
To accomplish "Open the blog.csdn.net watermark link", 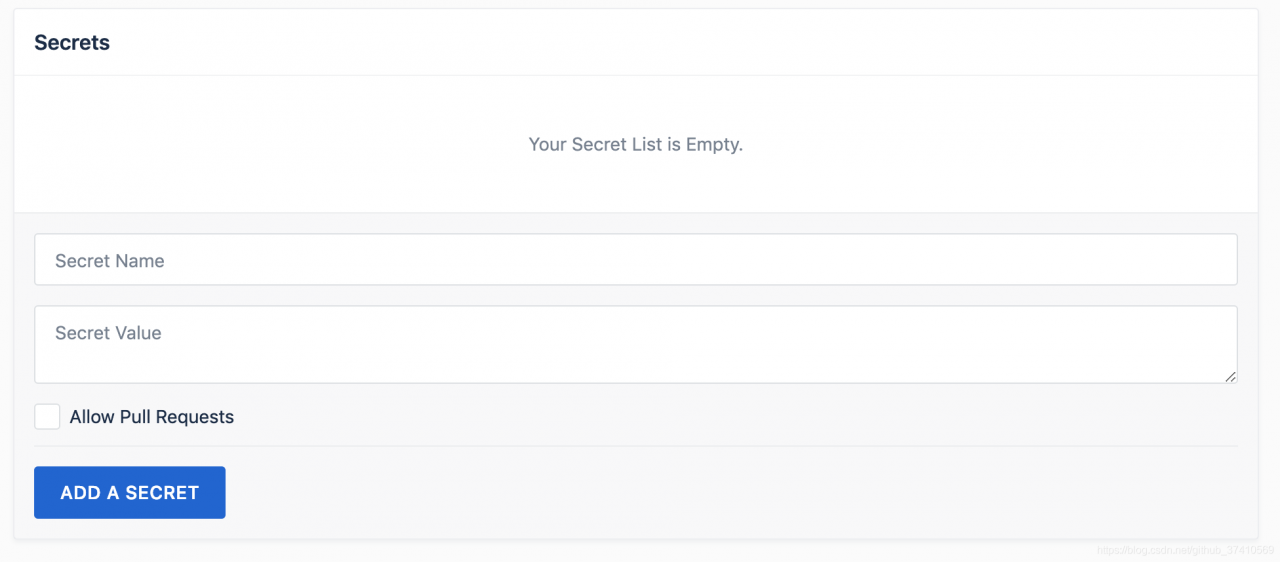I will [x=1185, y=551].
